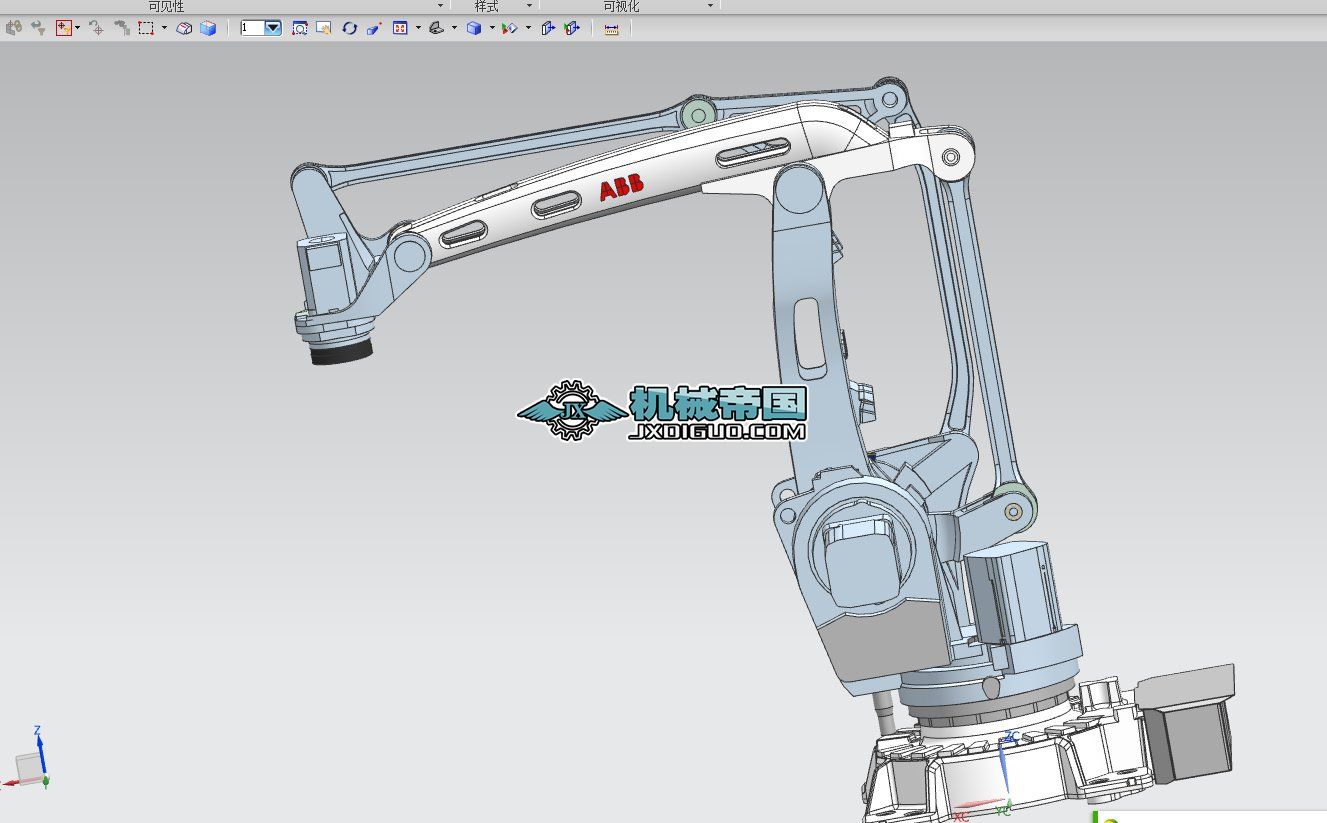The image size is (1327, 823).
Task: Open the work layer number dropdown showing 1
Action: tap(273, 28)
